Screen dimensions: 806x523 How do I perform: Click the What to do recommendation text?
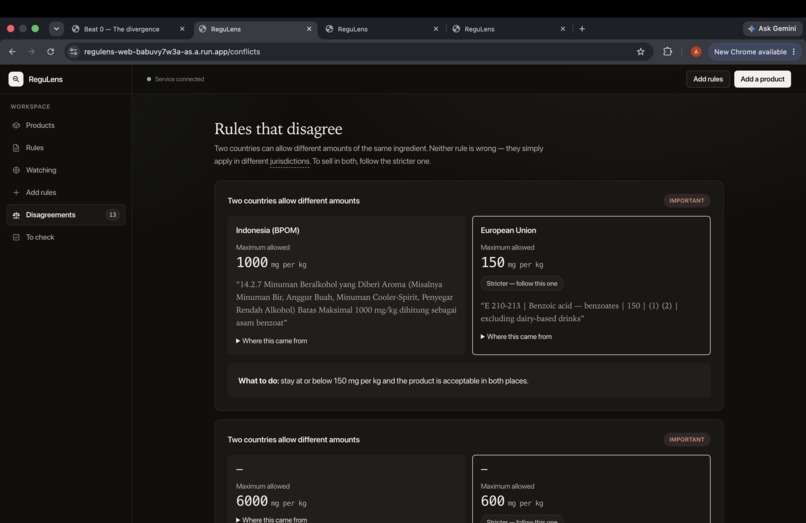[383, 381]
